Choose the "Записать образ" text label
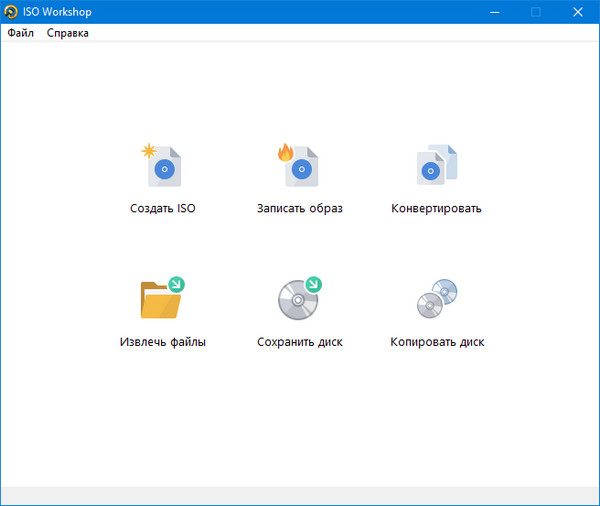 (x=299, y=209)
